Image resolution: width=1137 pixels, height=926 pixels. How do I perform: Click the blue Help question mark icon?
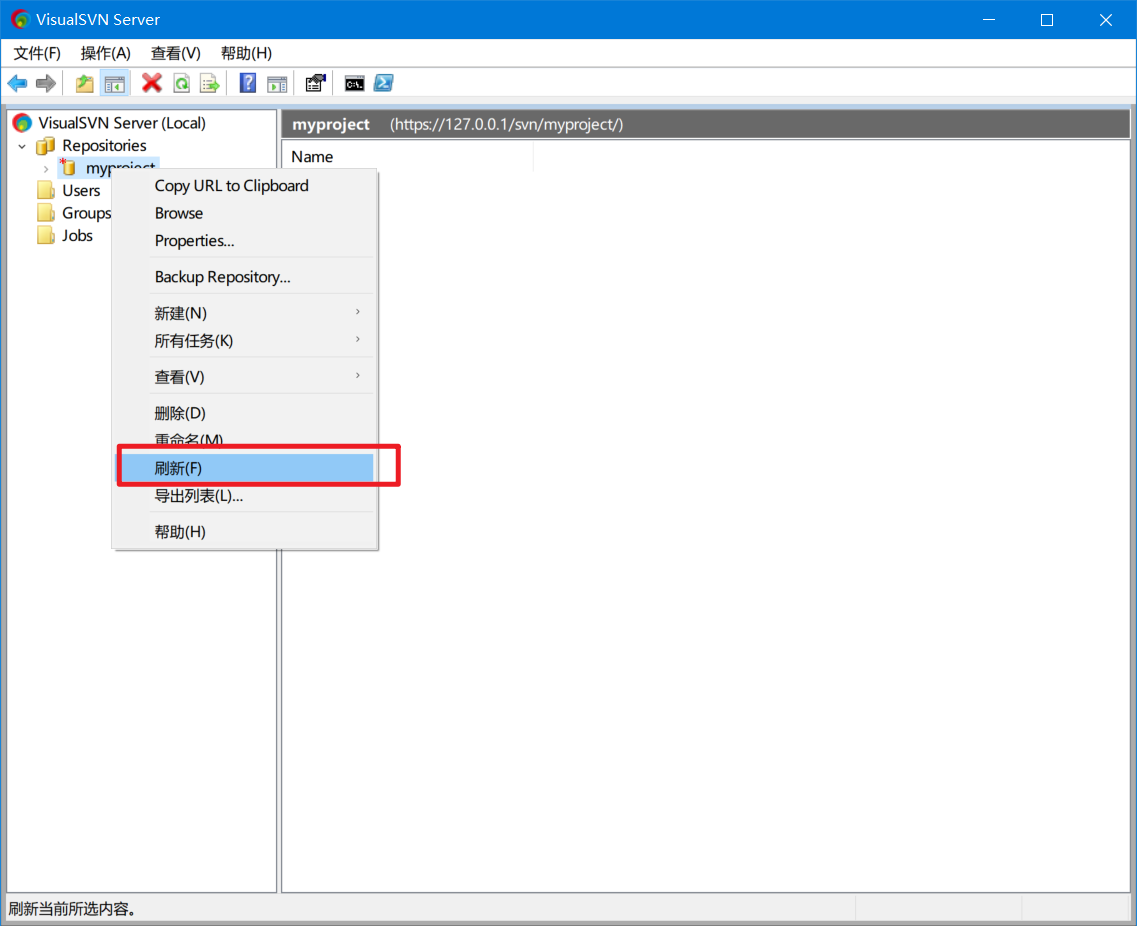click(x=248, y=83)
